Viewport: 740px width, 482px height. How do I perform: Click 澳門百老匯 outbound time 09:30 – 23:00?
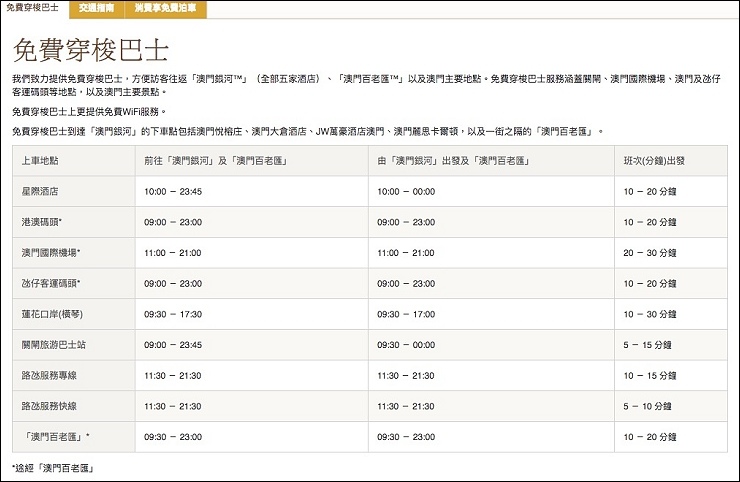coord(173,437)
